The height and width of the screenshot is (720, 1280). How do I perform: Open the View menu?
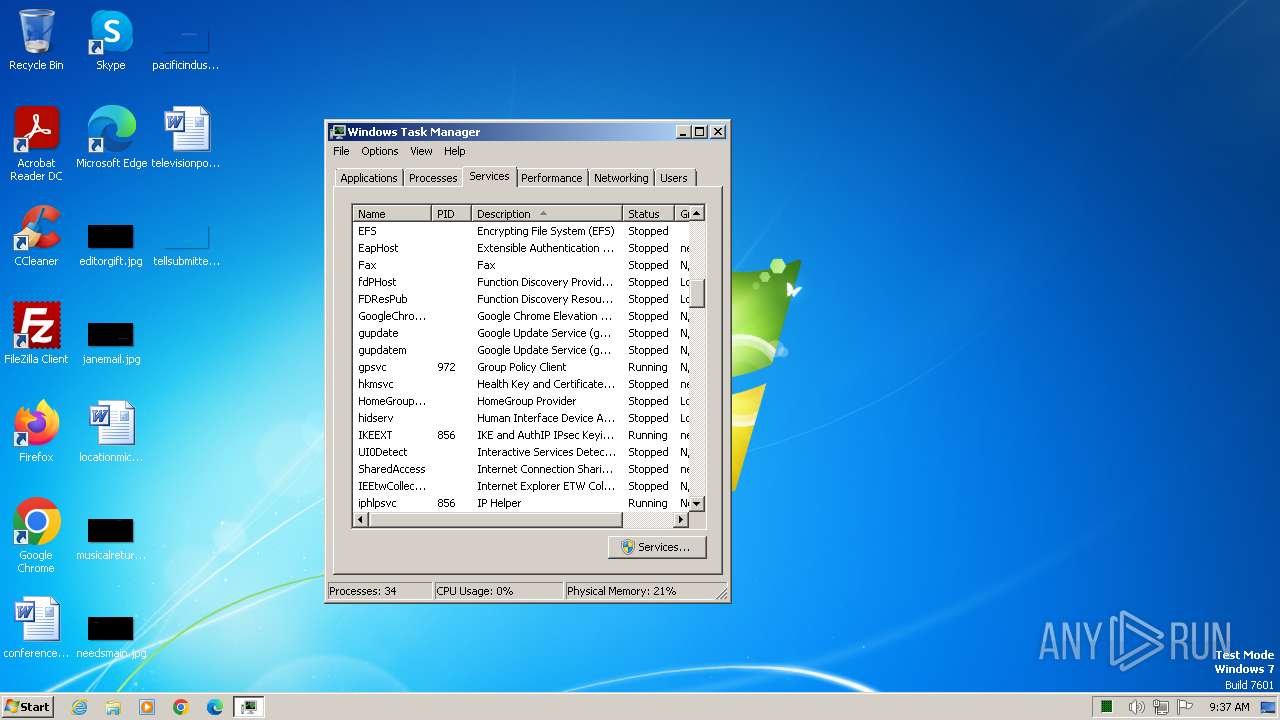(421, 151)
